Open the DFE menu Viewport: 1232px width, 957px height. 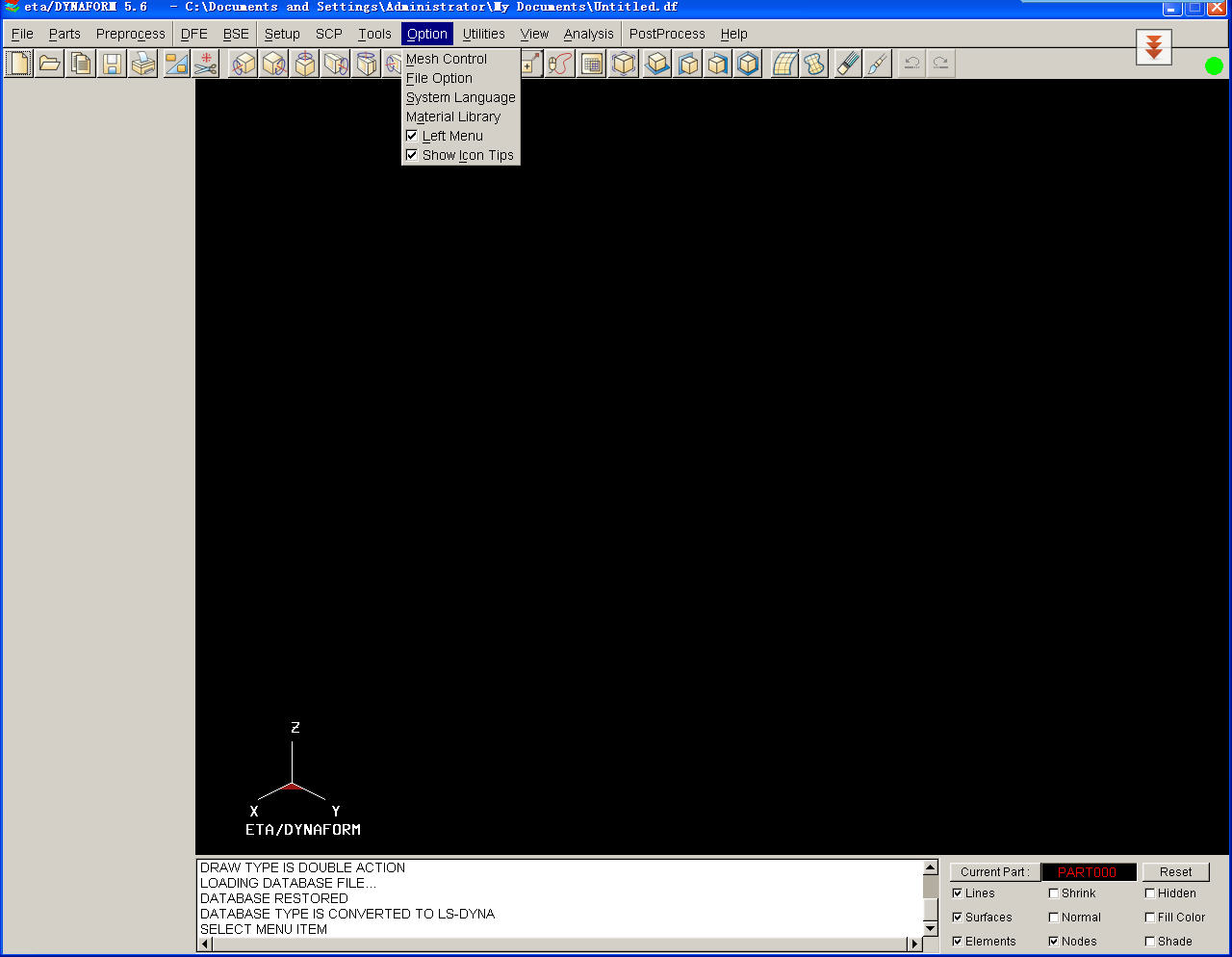coord(194,34)
